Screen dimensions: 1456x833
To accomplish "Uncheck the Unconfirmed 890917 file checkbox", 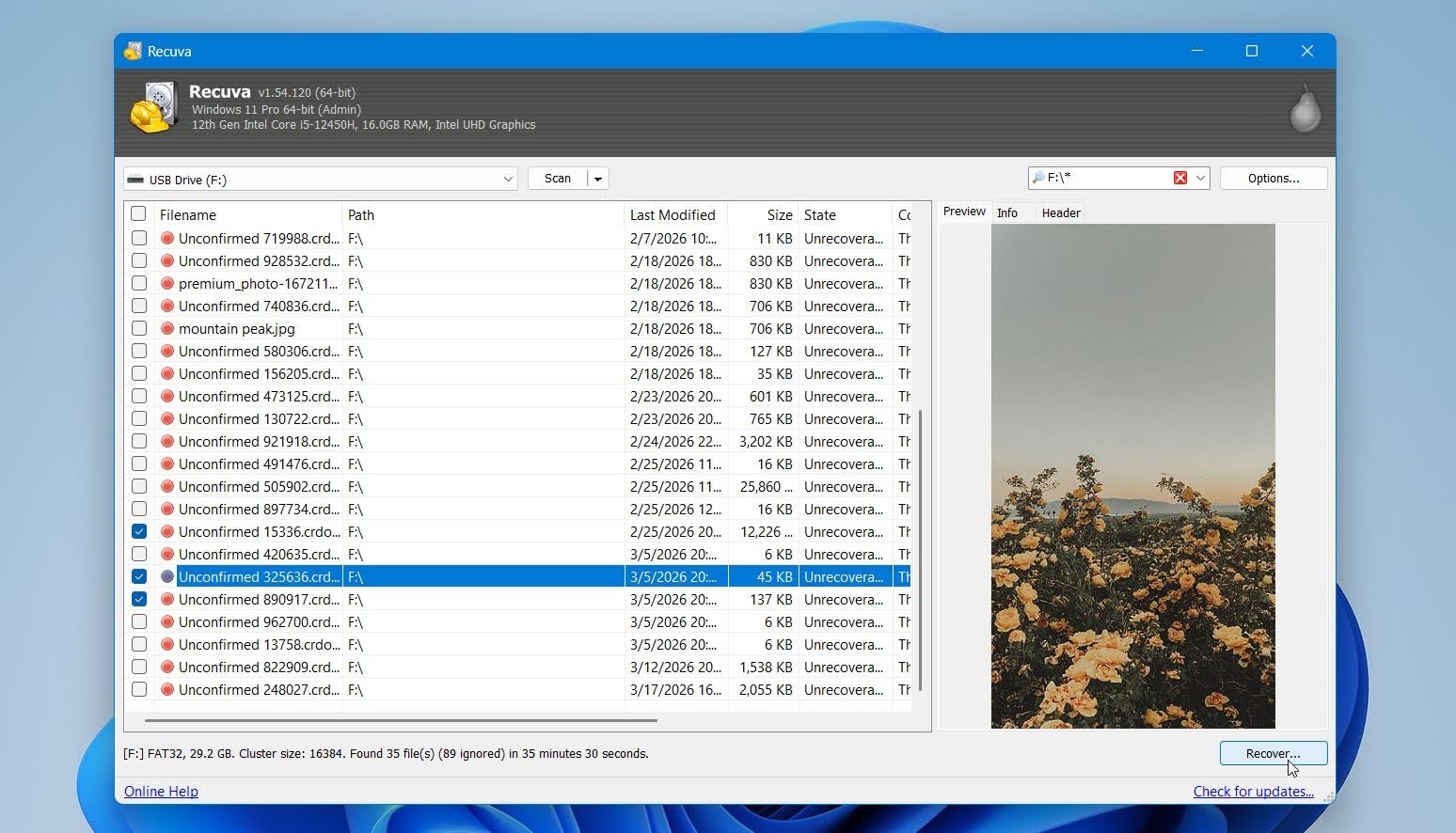I will pos(139,600).
